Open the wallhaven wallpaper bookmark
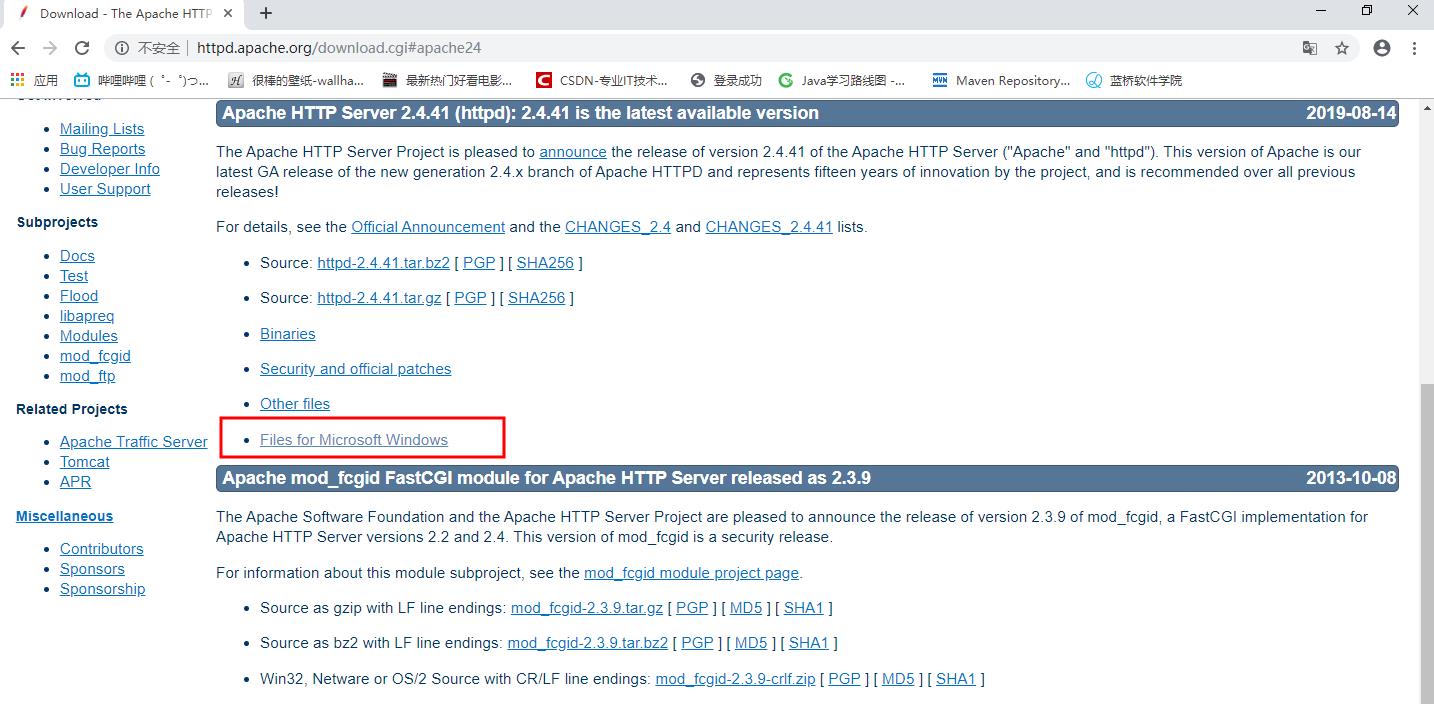Viewport: 1434px width, 704px height. click(x=296, y=80)
